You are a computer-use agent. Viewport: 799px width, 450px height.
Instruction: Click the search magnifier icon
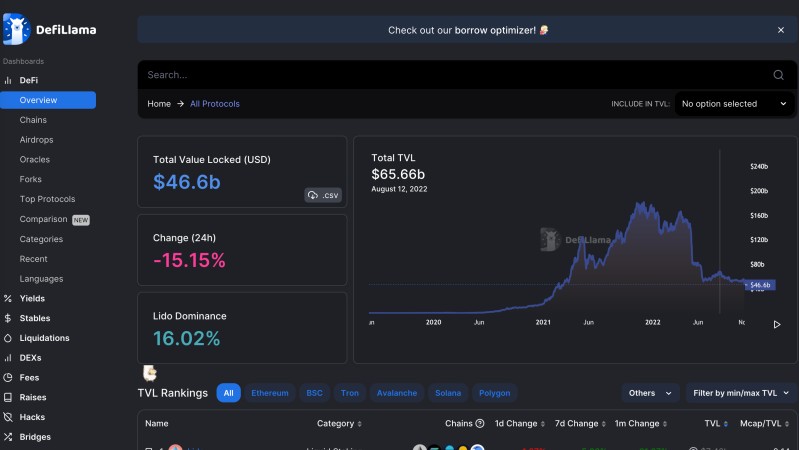tap(778, 75)
